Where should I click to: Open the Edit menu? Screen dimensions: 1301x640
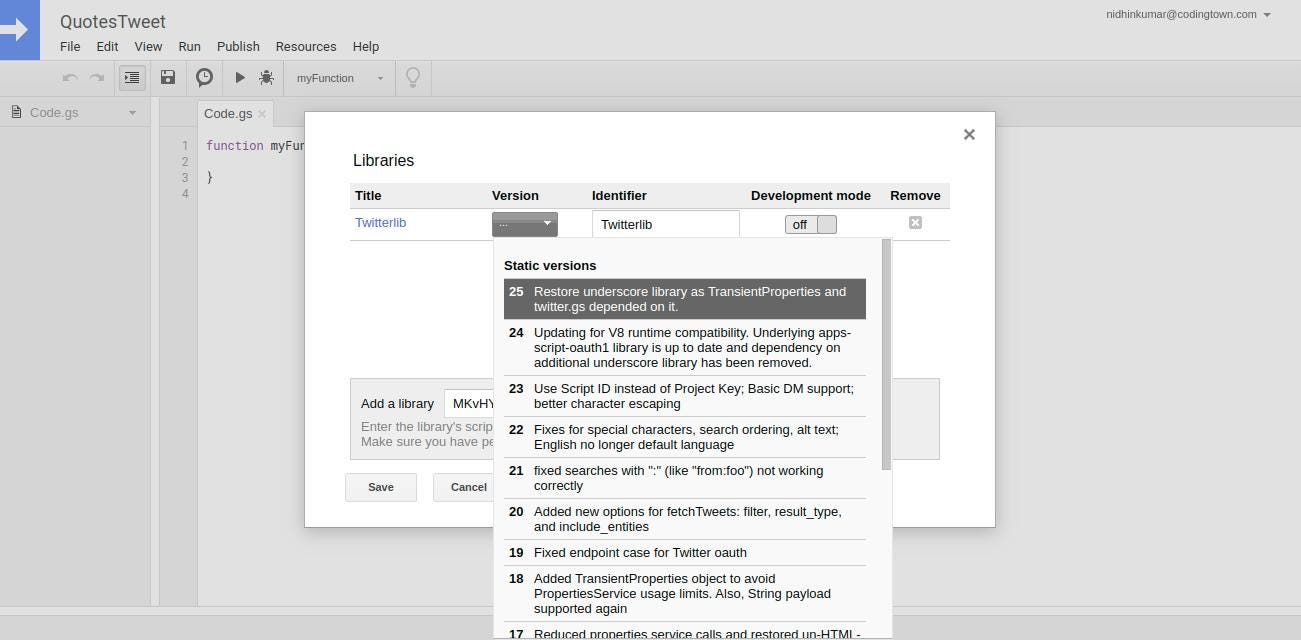tap(107, 46)
